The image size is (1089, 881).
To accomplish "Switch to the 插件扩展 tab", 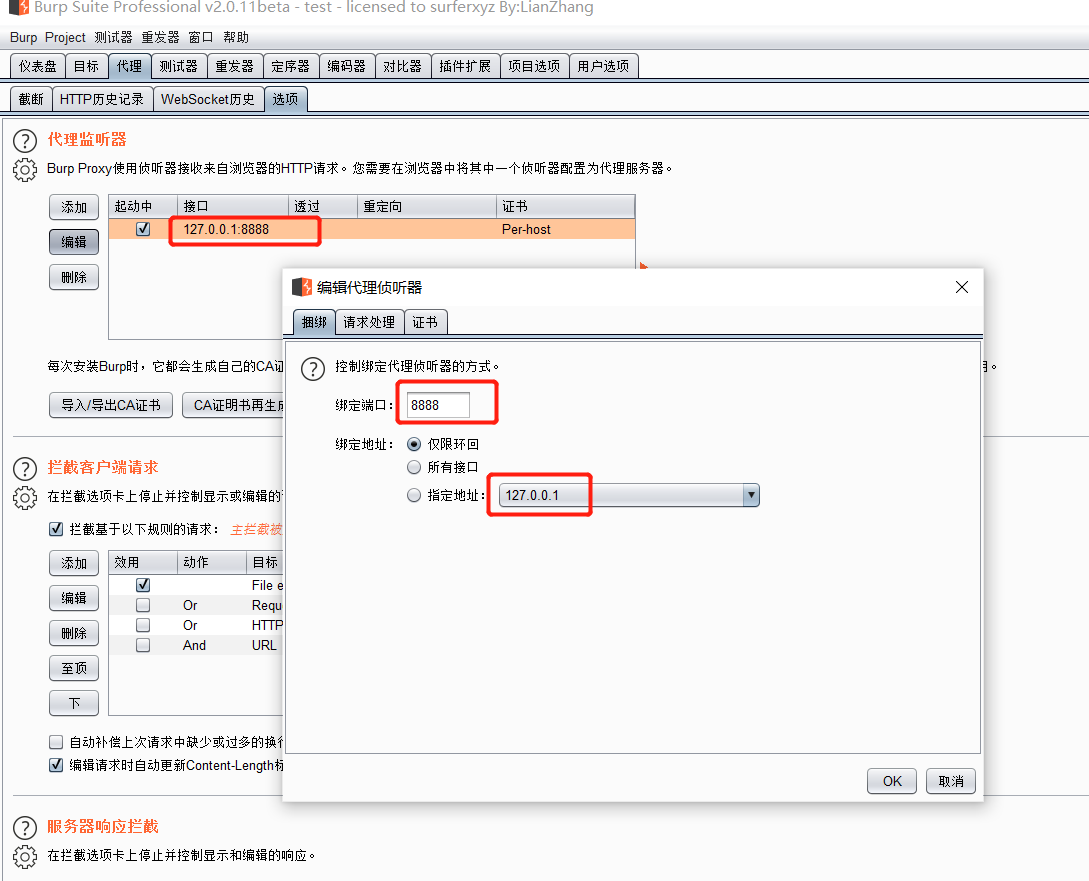I will point(465,66).
